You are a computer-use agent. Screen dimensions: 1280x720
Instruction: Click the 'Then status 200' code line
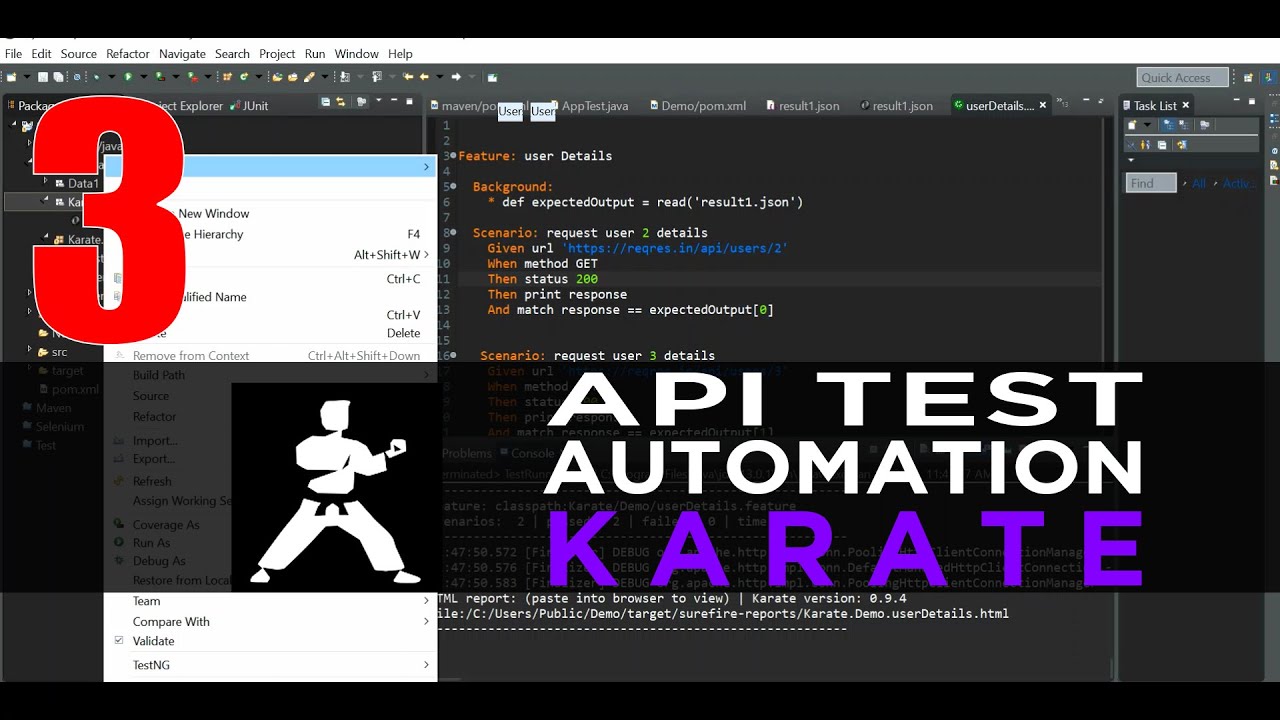point(542,279)
